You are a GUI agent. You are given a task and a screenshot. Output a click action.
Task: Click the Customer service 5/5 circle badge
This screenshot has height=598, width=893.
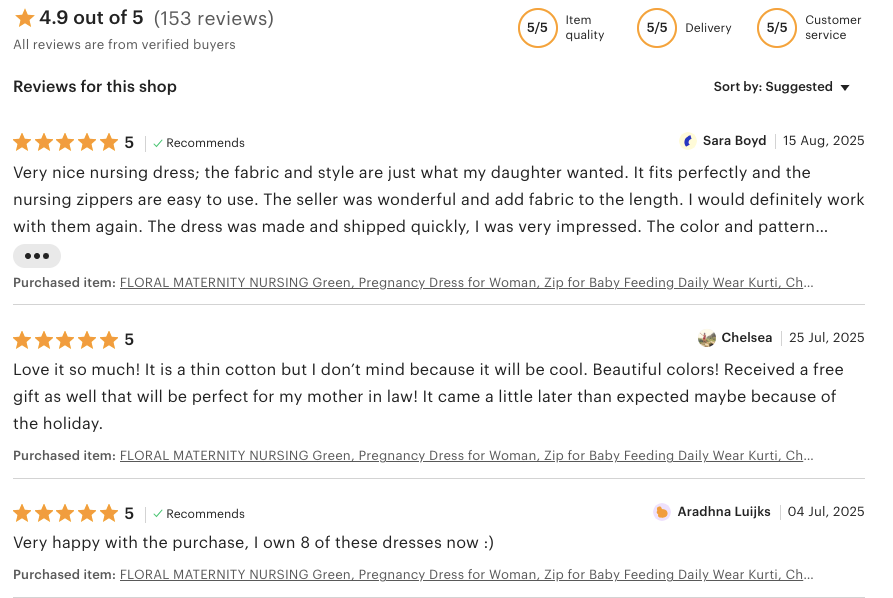click(x=776, y=28)
